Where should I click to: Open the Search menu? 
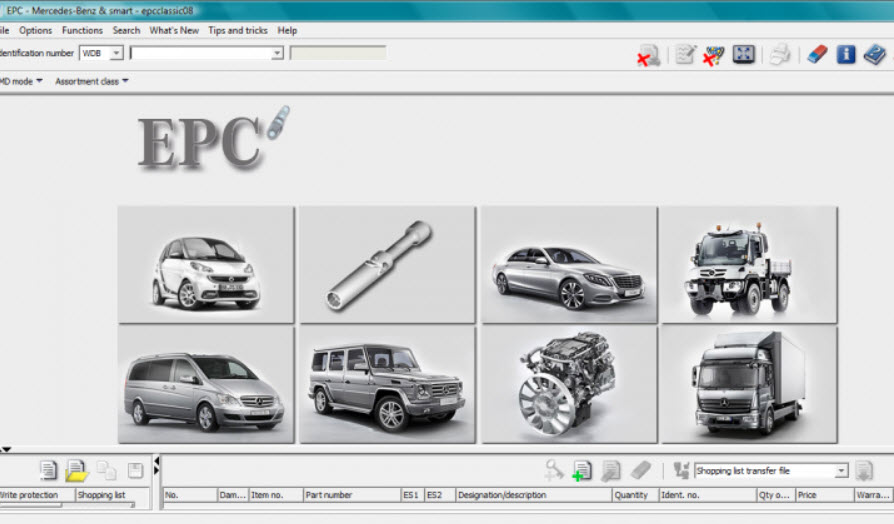[x=126, y=30]
